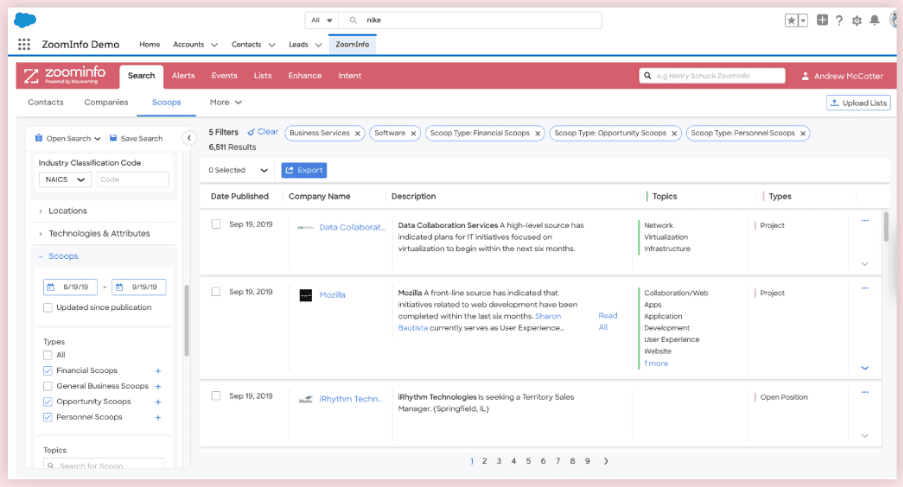Open the More dropdown
Image resolution: width=903 pixels, height=487 pixels.
(x=225, y=102)
